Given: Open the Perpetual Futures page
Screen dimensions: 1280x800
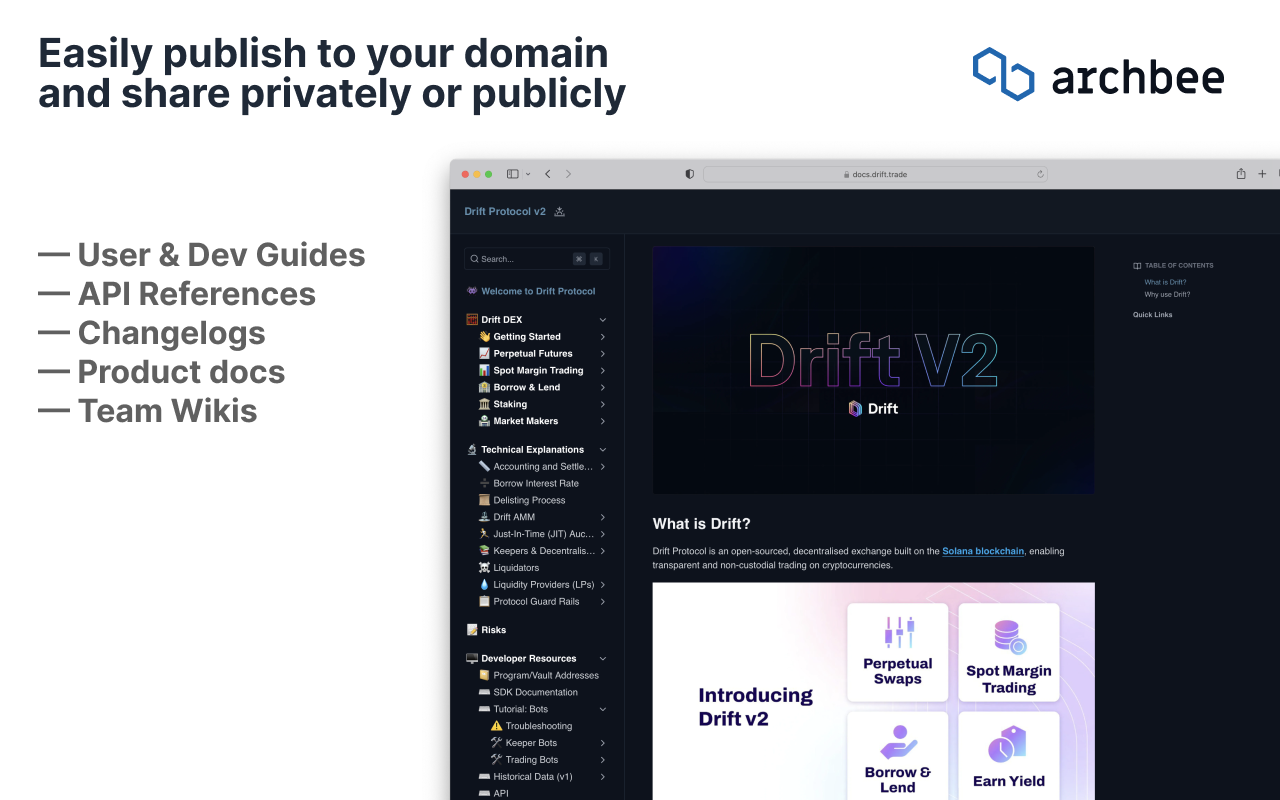Looking at the screenshot, I should tap(533, 354).
